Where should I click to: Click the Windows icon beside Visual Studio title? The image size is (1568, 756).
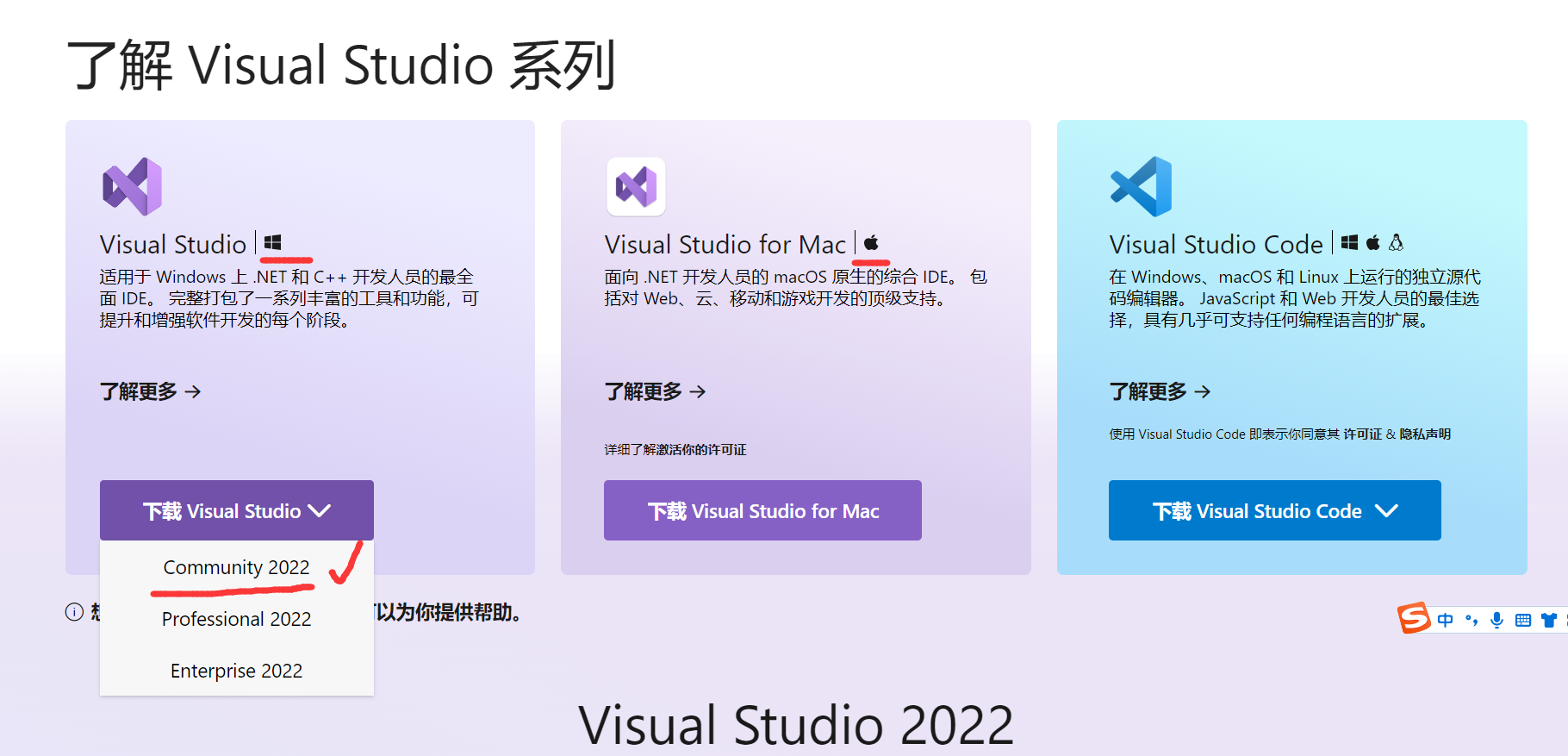click(x=273, y=243)
